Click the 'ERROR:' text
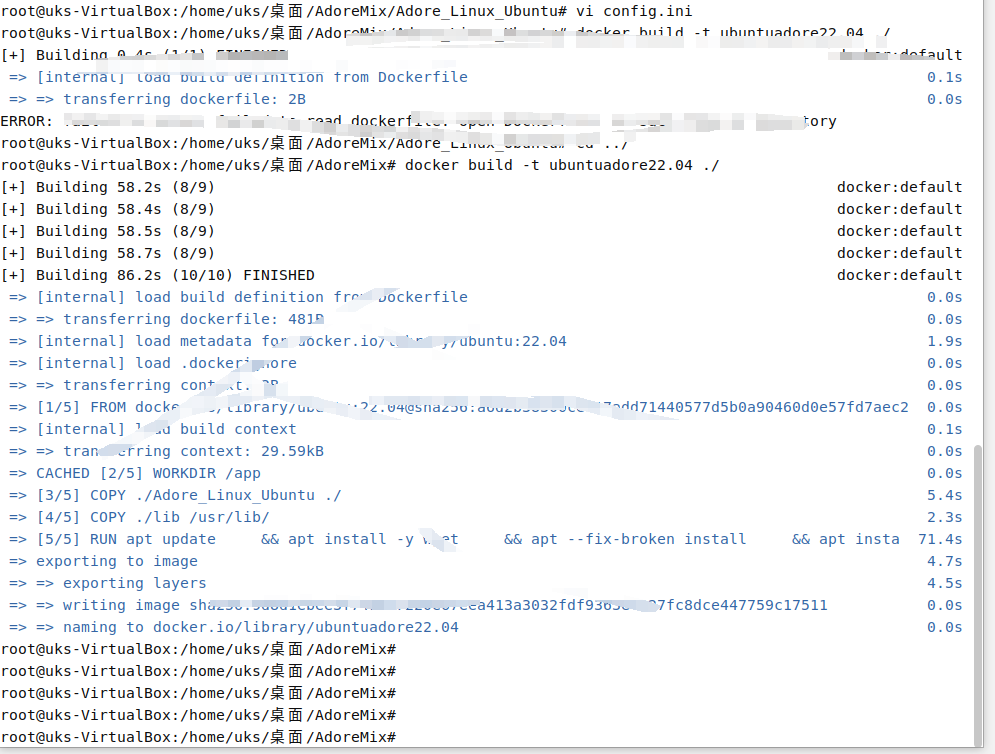The height and width of the screenshot is (754, 995). coord(27,121)
